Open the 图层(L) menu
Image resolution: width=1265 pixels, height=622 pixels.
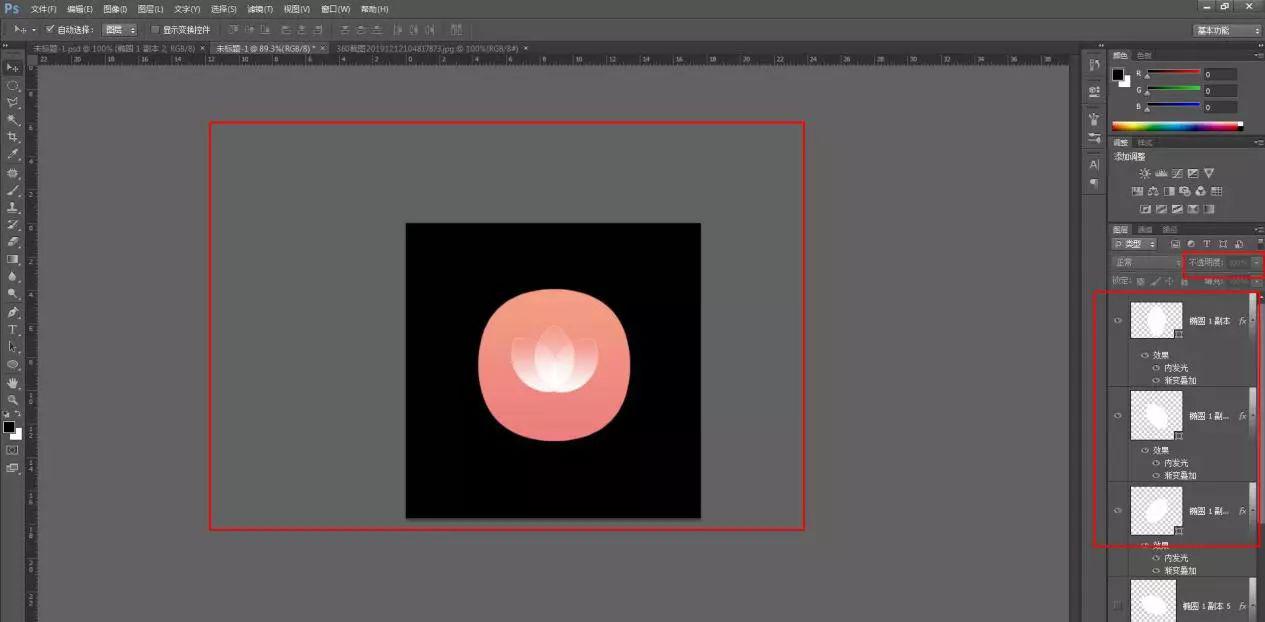pos(151,9)
